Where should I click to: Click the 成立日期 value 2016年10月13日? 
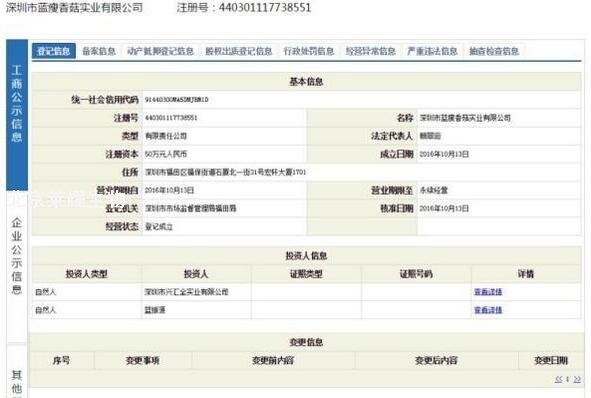tap(444, 154)
